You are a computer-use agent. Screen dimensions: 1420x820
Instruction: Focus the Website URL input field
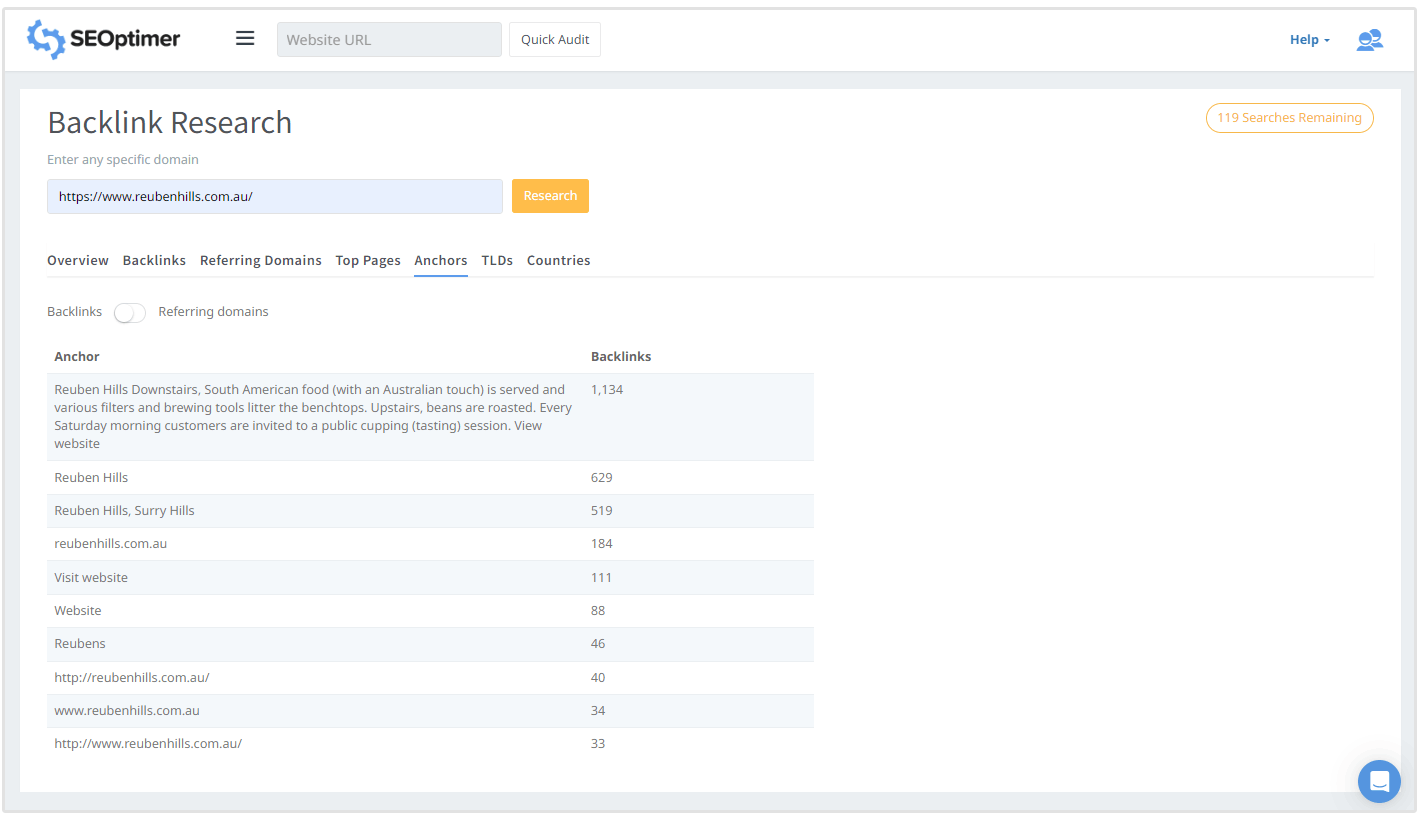389,40
